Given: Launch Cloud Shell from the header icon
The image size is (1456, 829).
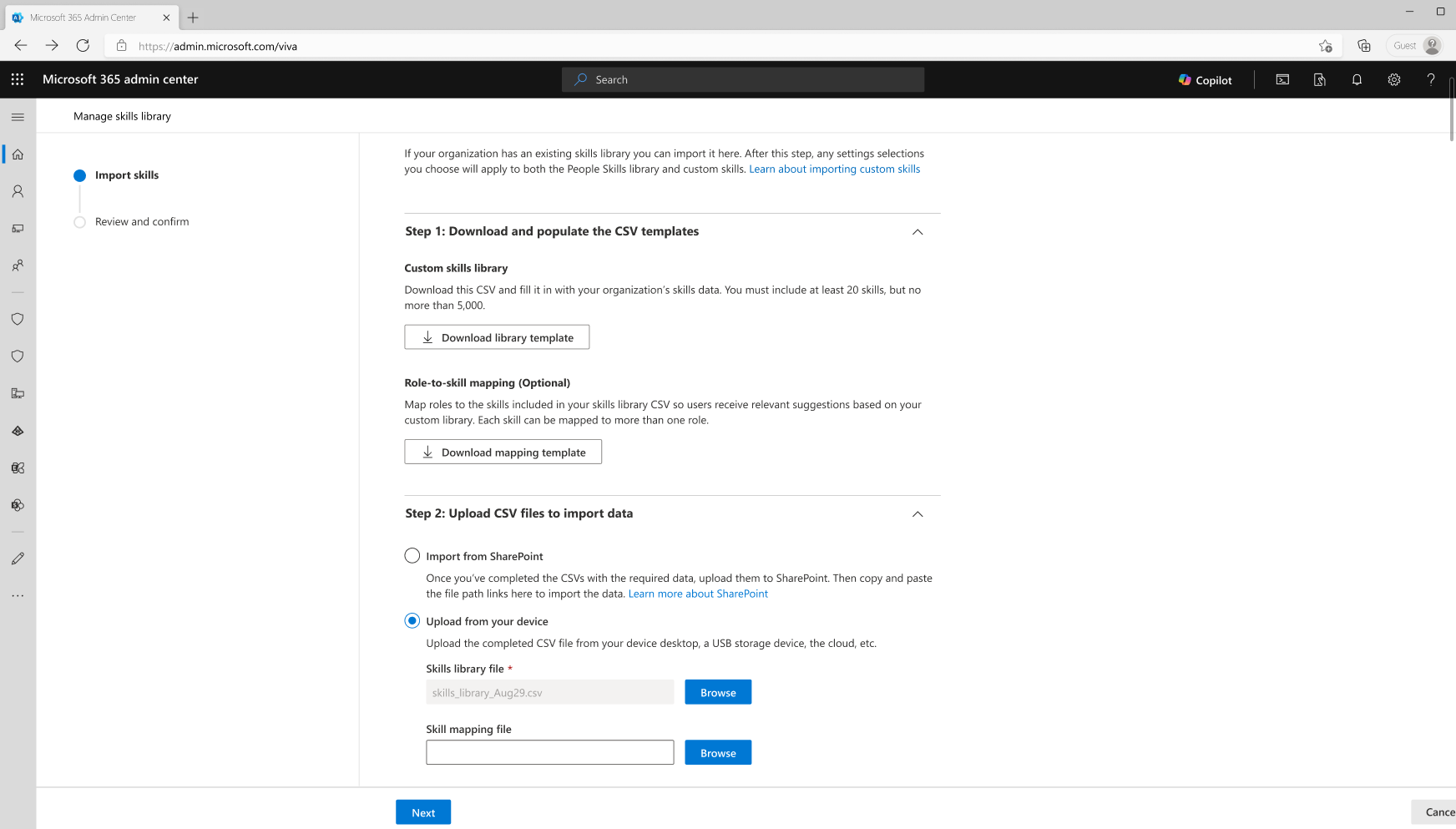Looking at the screenshot, I should pos(1282,80).
